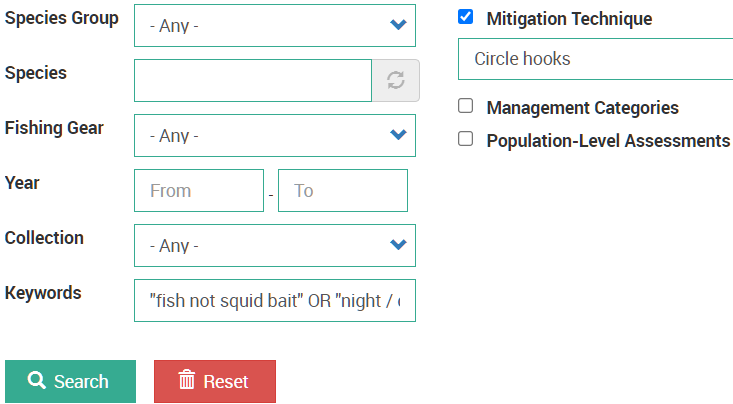Tick the Population-Level Assessments checkbox
This screenshot has height=404, width=733.
point(465,139)
